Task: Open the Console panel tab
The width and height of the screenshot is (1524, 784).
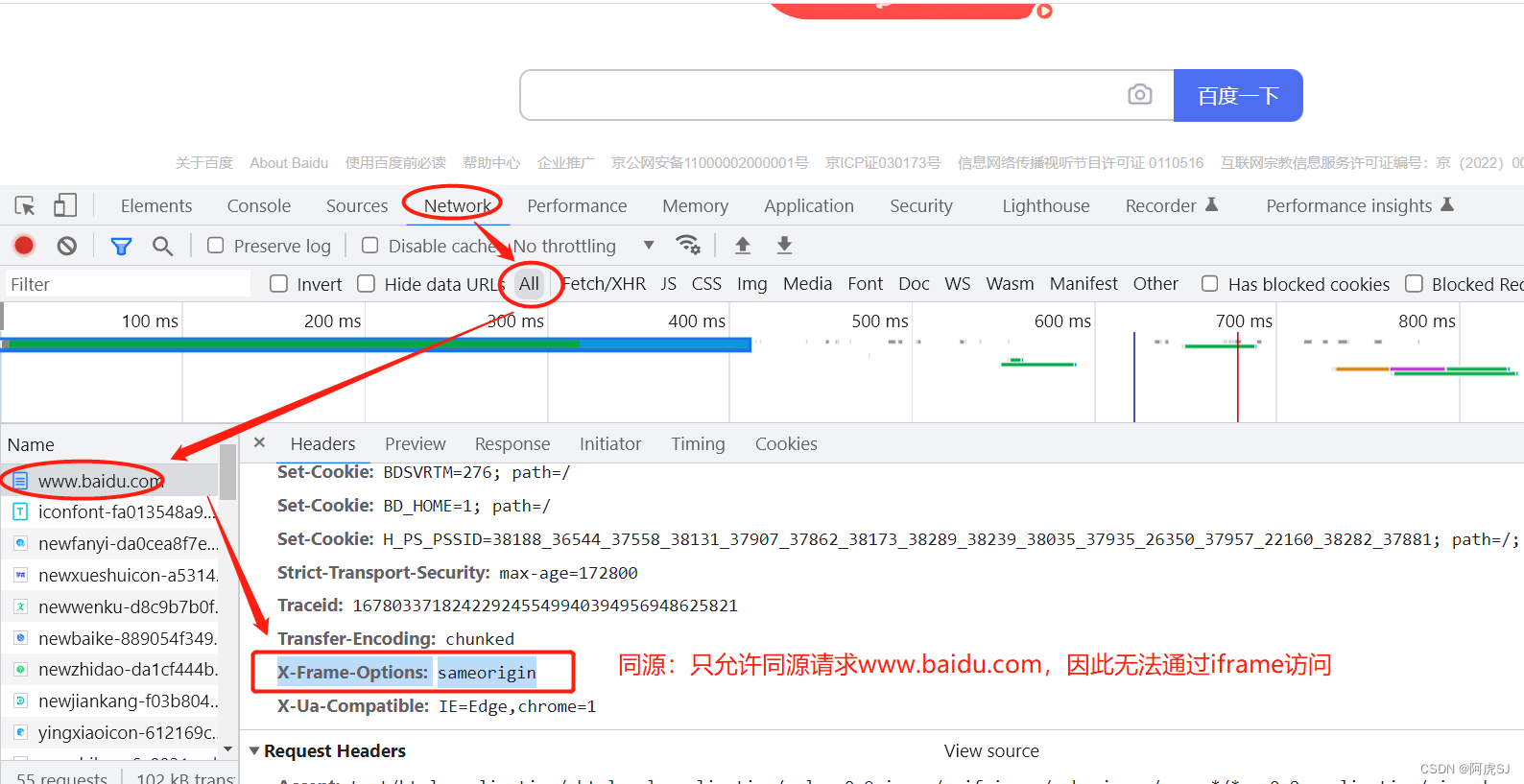Action: (259, 206)
